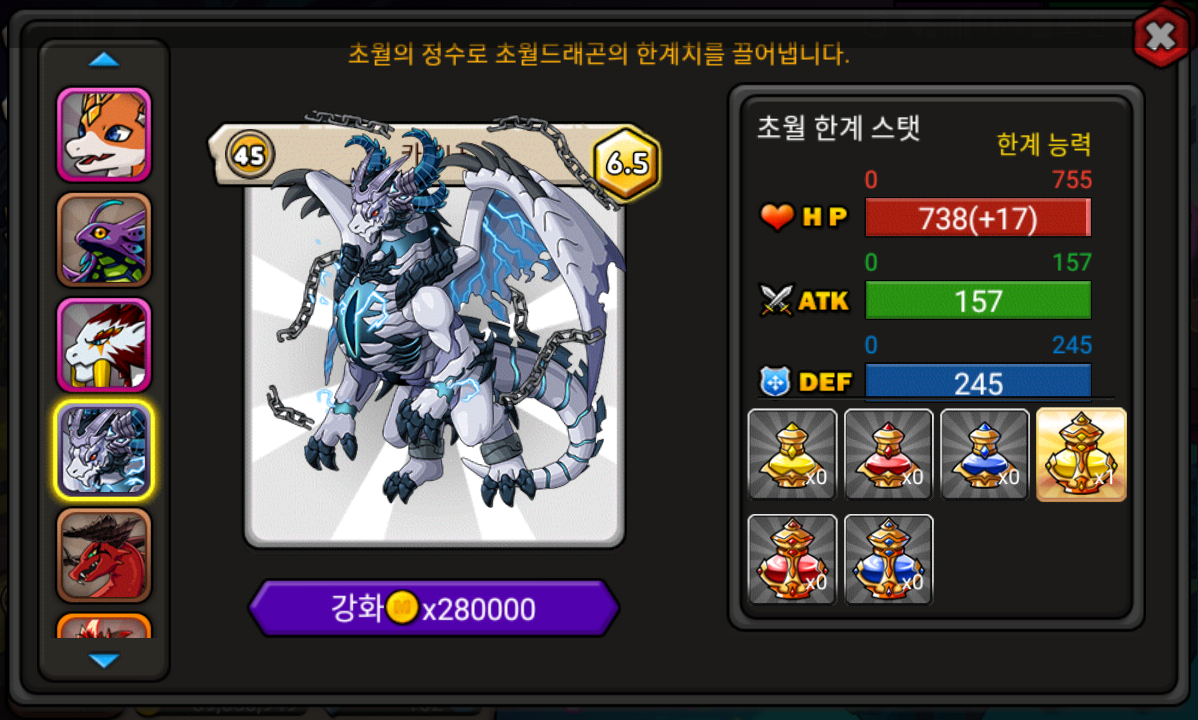Choose the white and red maned dragon portrait
The height and width of the screenshot is (720, 1198).
104,345
